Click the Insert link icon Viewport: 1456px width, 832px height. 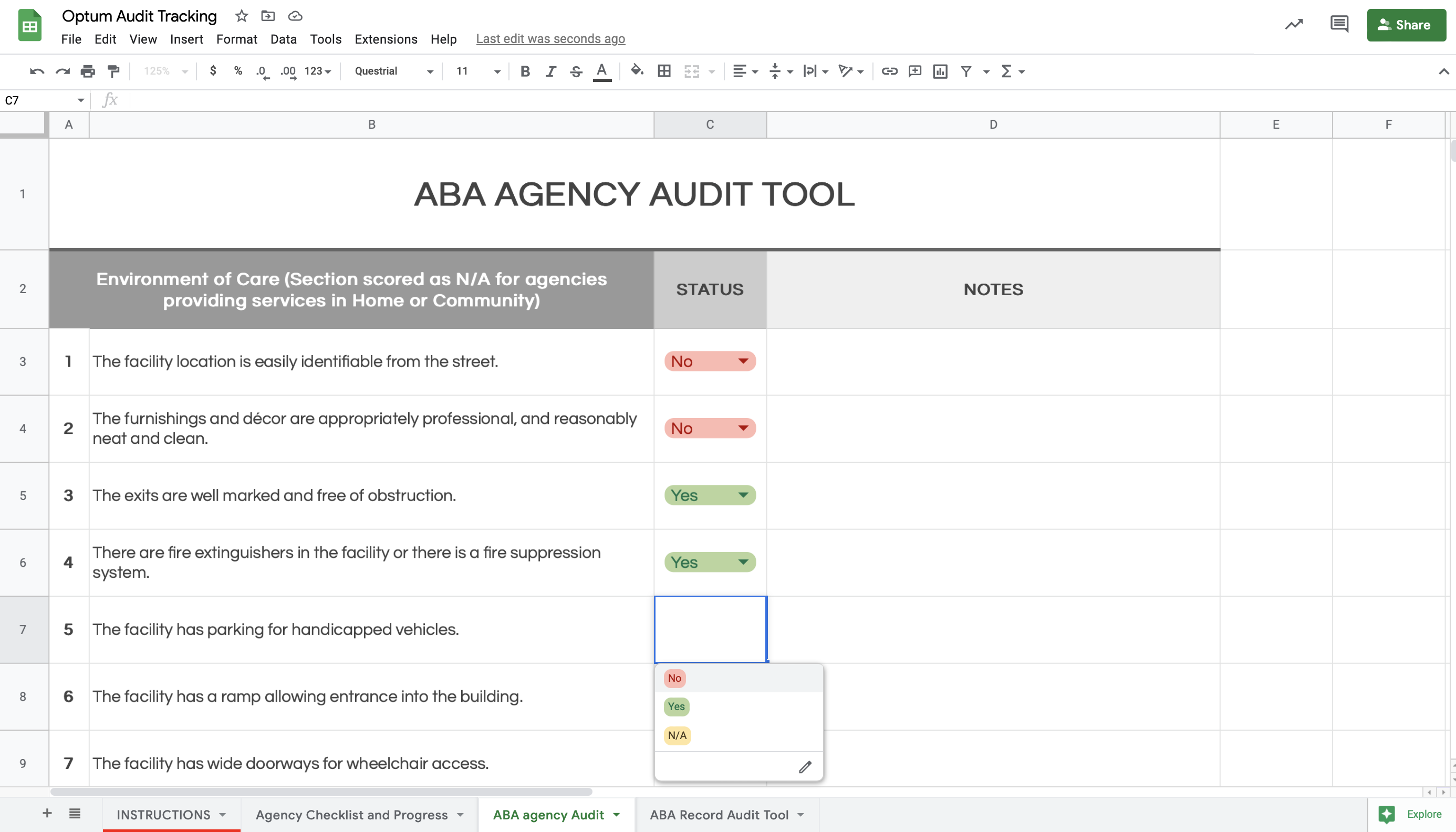click(889, 71)
